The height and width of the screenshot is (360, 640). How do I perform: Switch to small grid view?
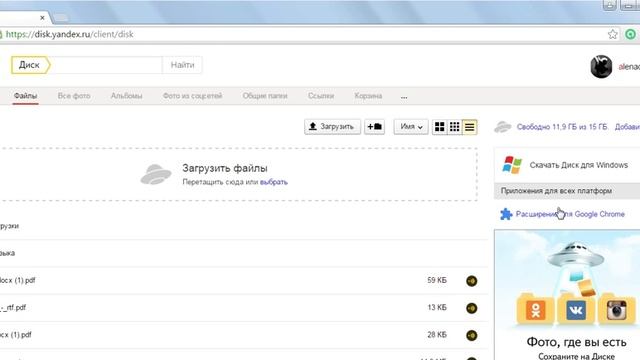pos(454,127)
